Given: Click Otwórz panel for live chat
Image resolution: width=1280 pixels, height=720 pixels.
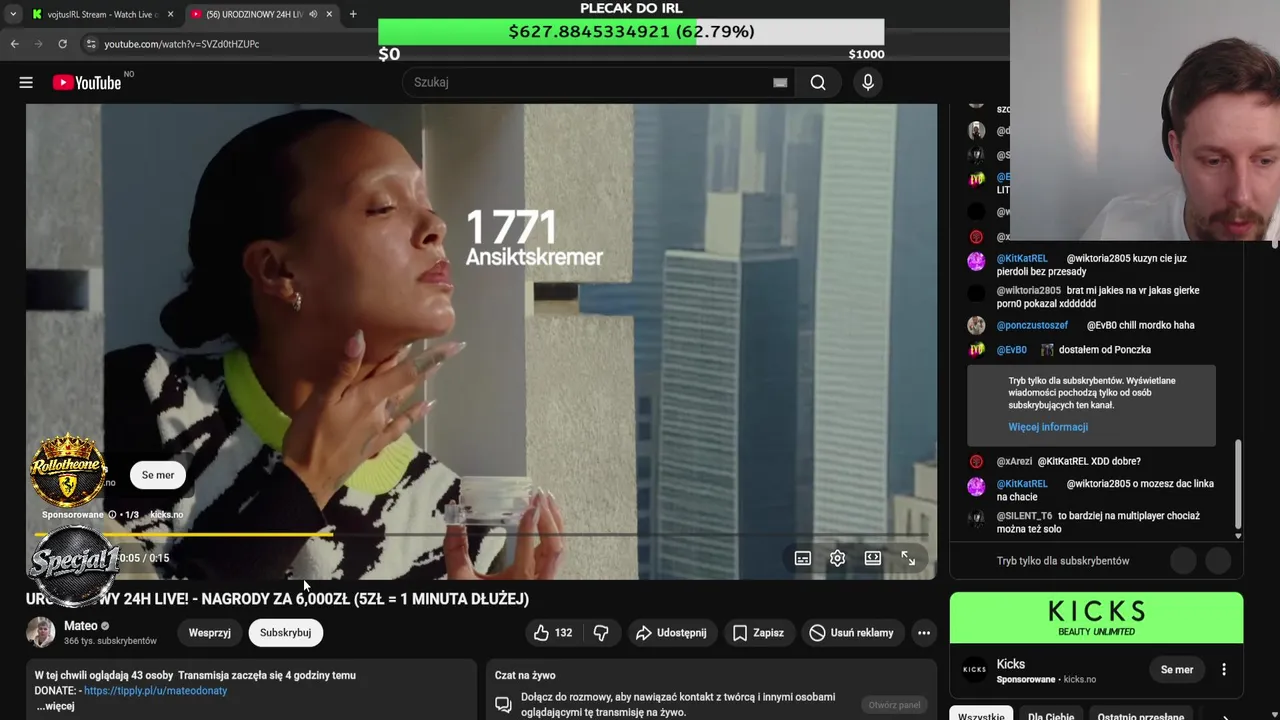Looking at the screenshot, I should pyautogui.click(x=894, y=705).
